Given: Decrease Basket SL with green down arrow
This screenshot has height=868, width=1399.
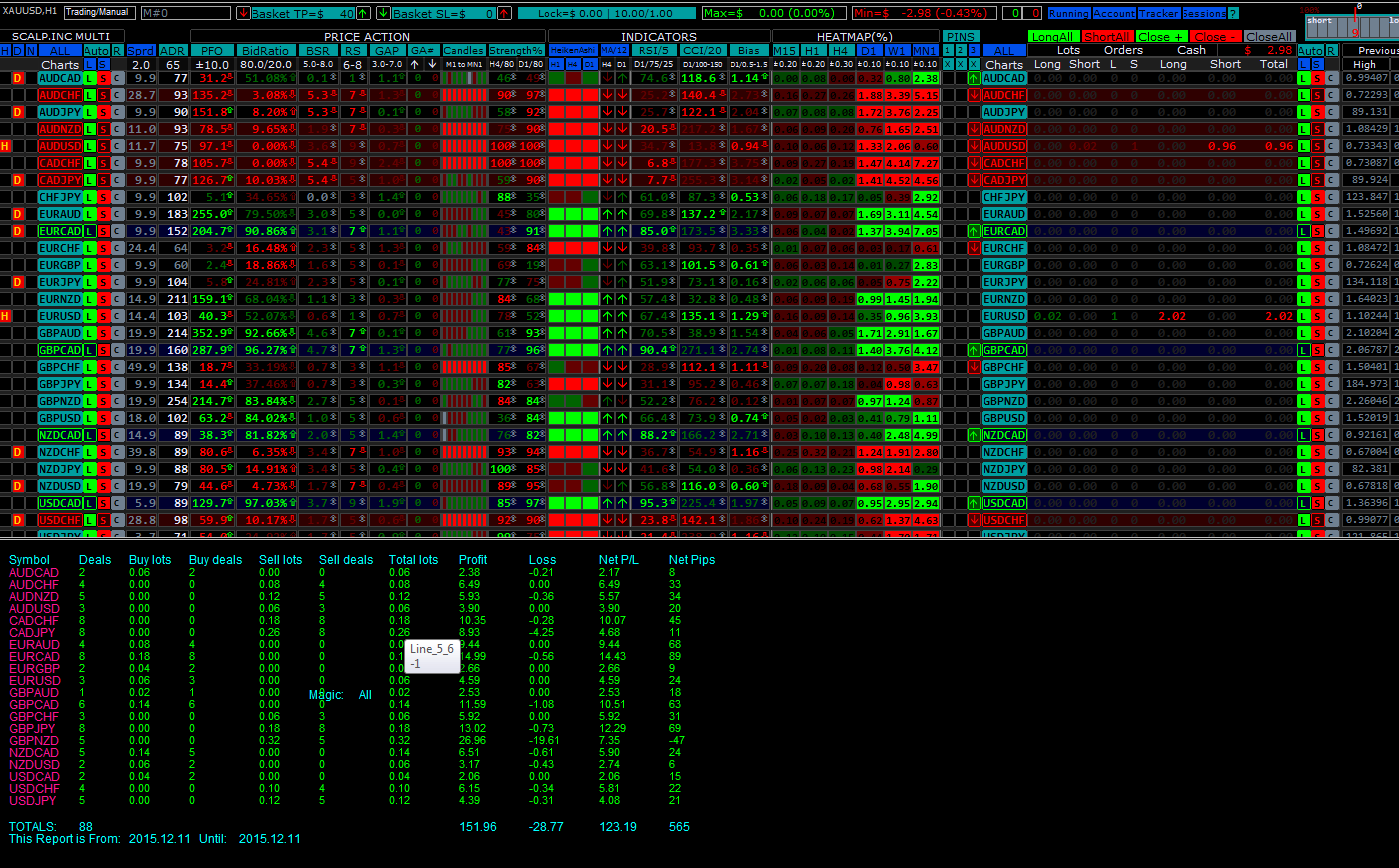Looking at the screenshot, I should tap(384, 14).
